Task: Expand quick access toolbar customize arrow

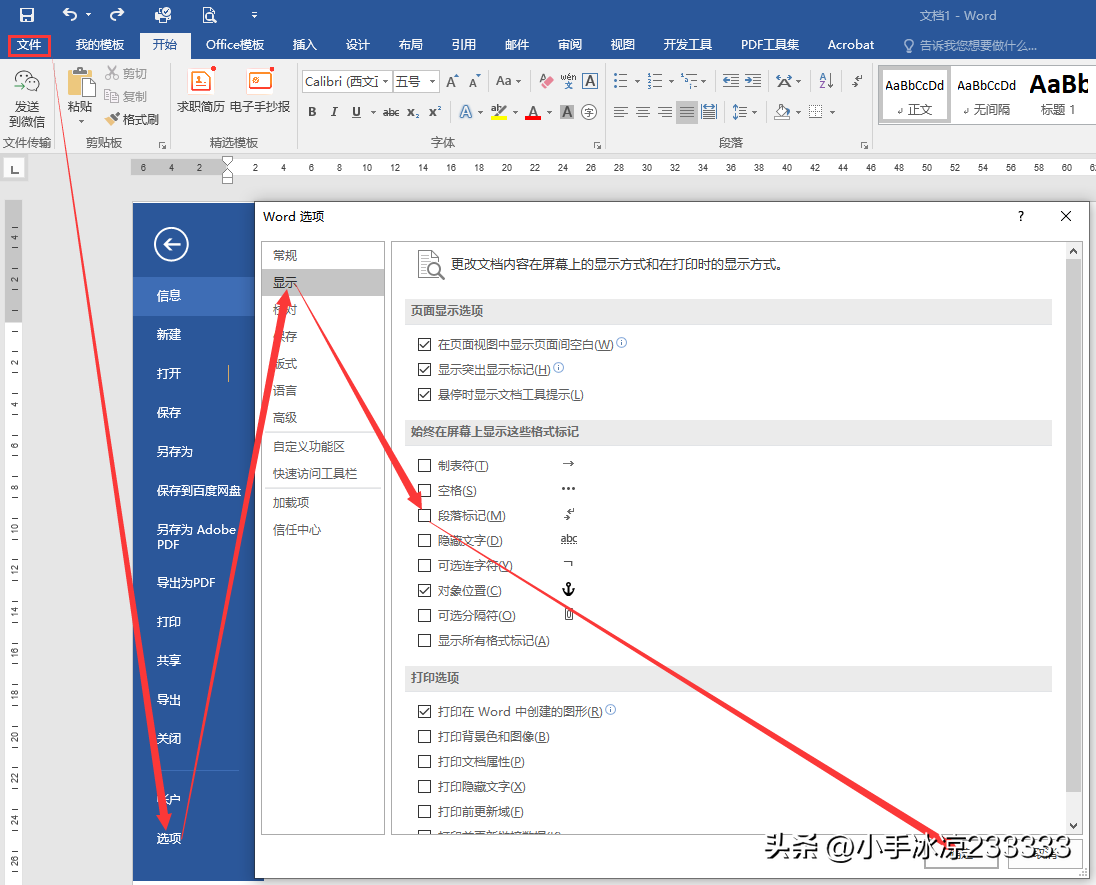Action: (x=254, y=15)
